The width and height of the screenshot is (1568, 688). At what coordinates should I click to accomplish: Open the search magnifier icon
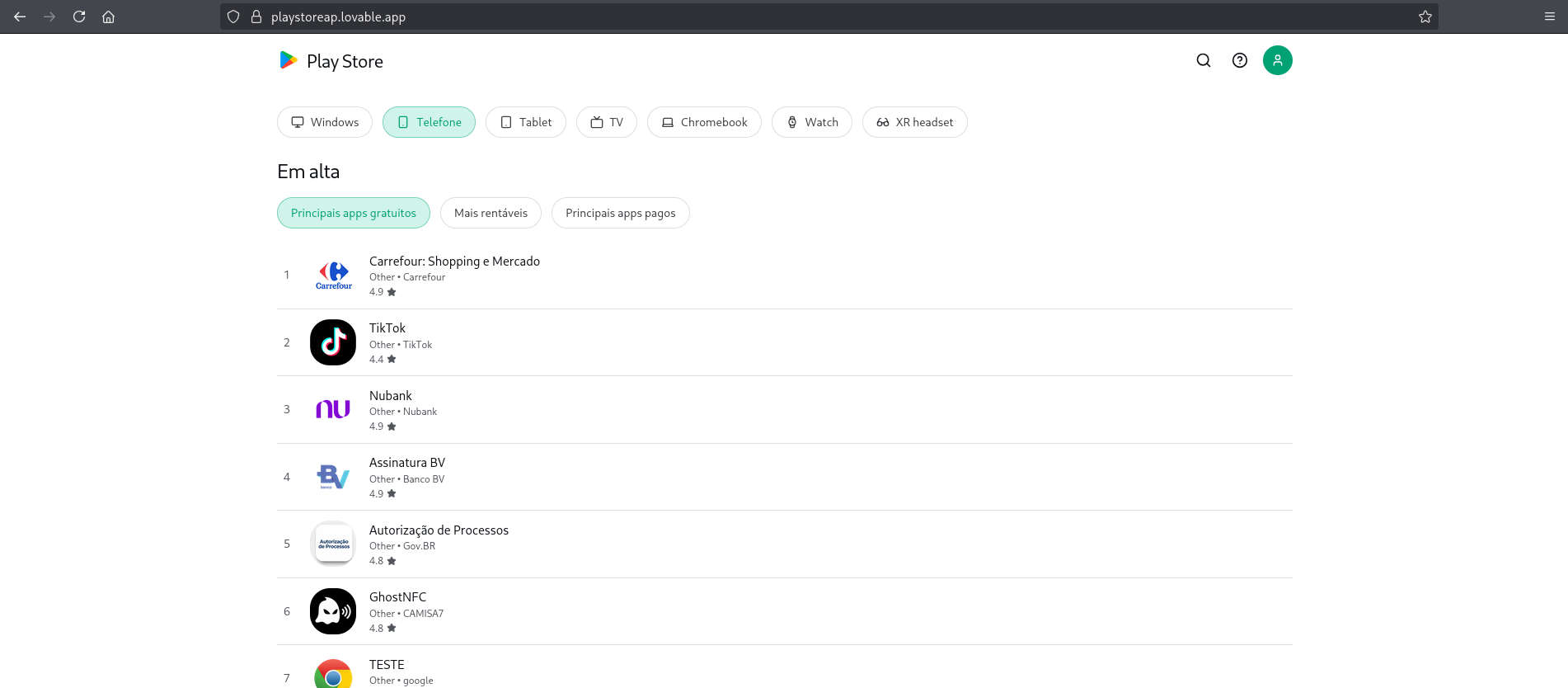[x=1204, y=60]
